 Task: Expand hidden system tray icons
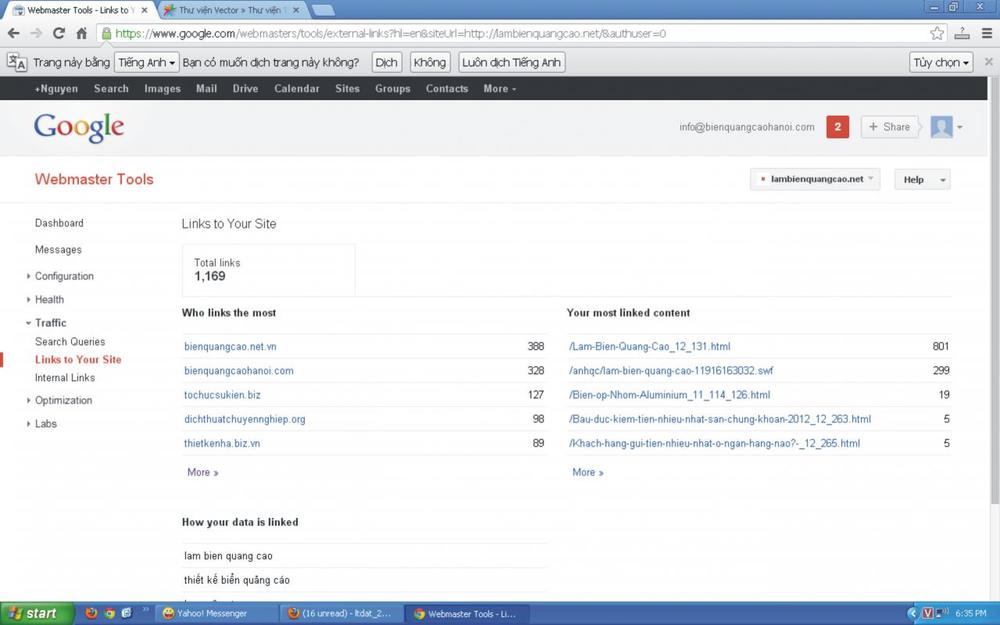tap(912, 614)
